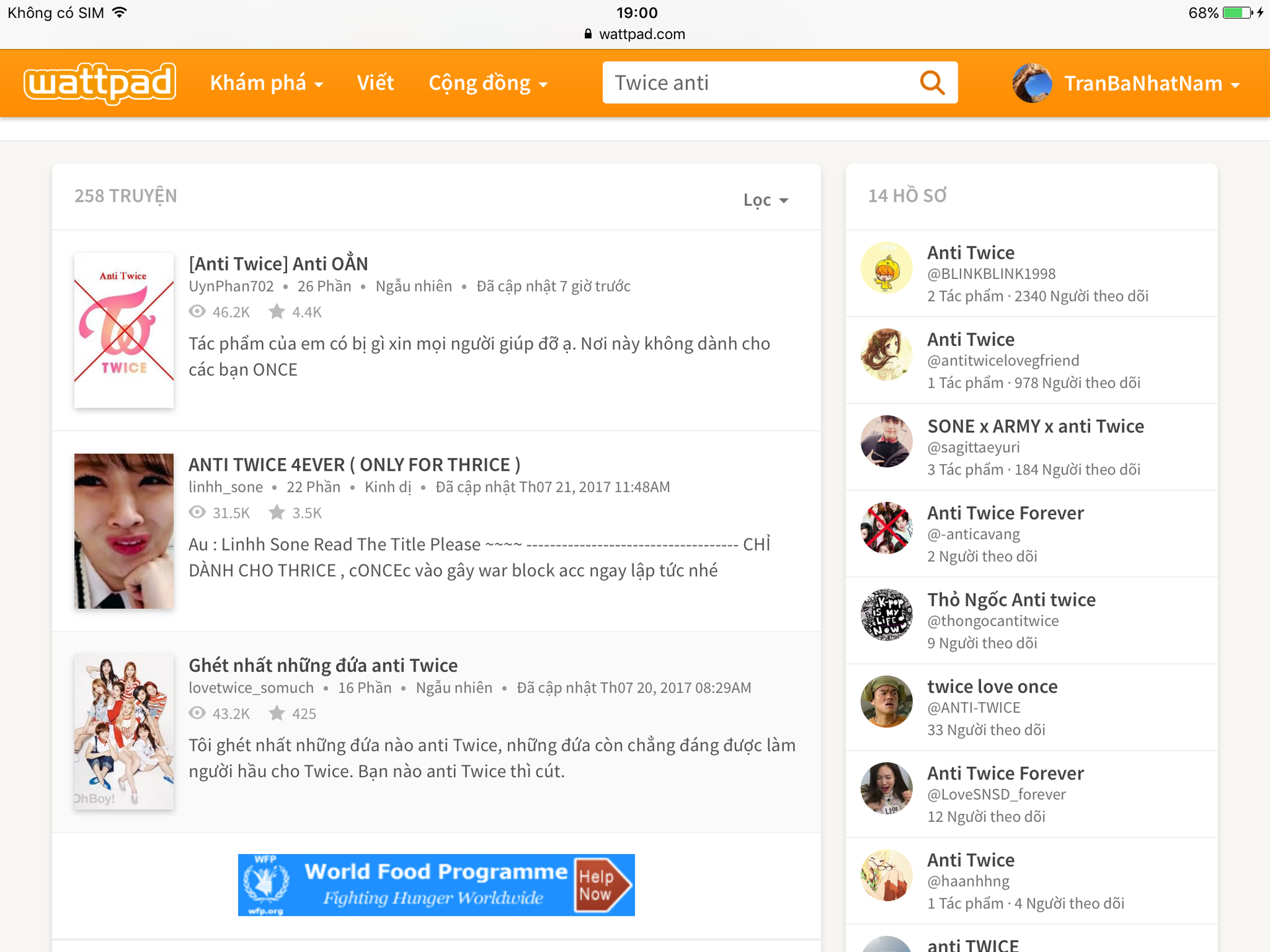
Task: Click '1 Tác phẩm · 978 Người theo dõi'
Action: (1033, 382)
